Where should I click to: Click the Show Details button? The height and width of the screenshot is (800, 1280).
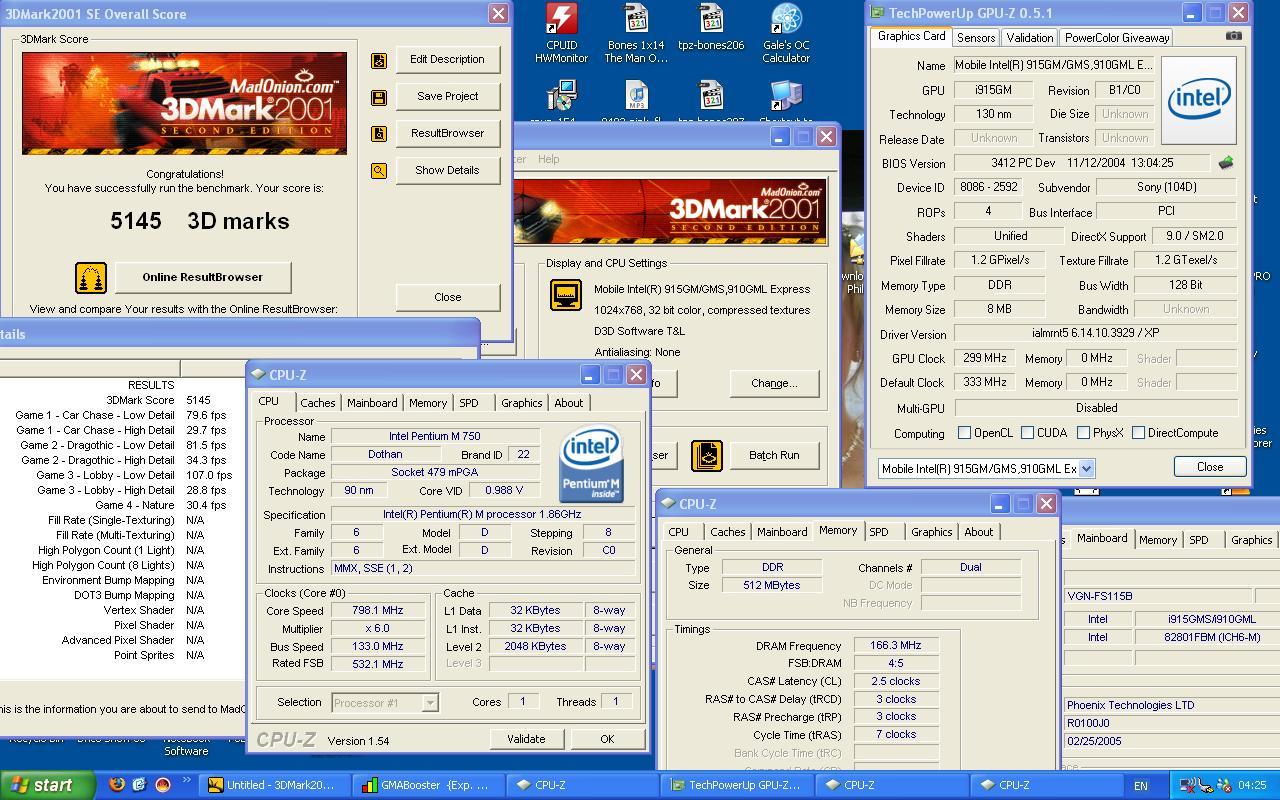(x=447, y=170)
